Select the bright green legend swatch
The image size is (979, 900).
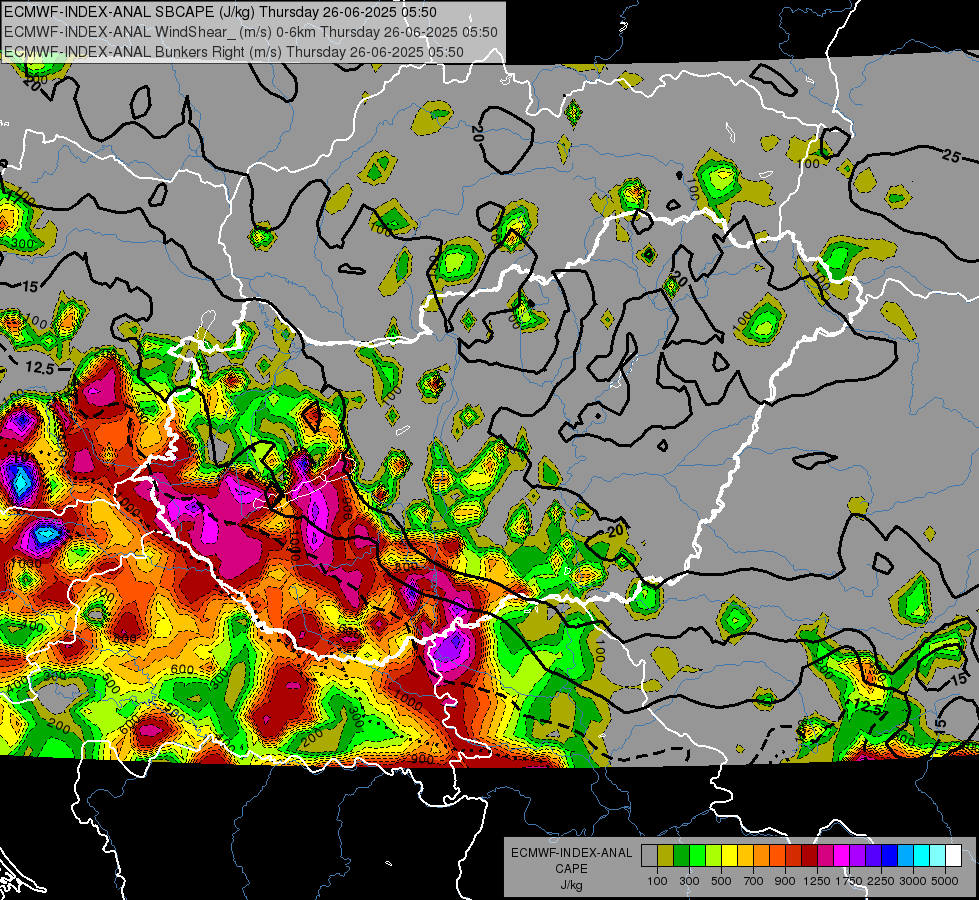pyautogui.click(x=697, y=856)
